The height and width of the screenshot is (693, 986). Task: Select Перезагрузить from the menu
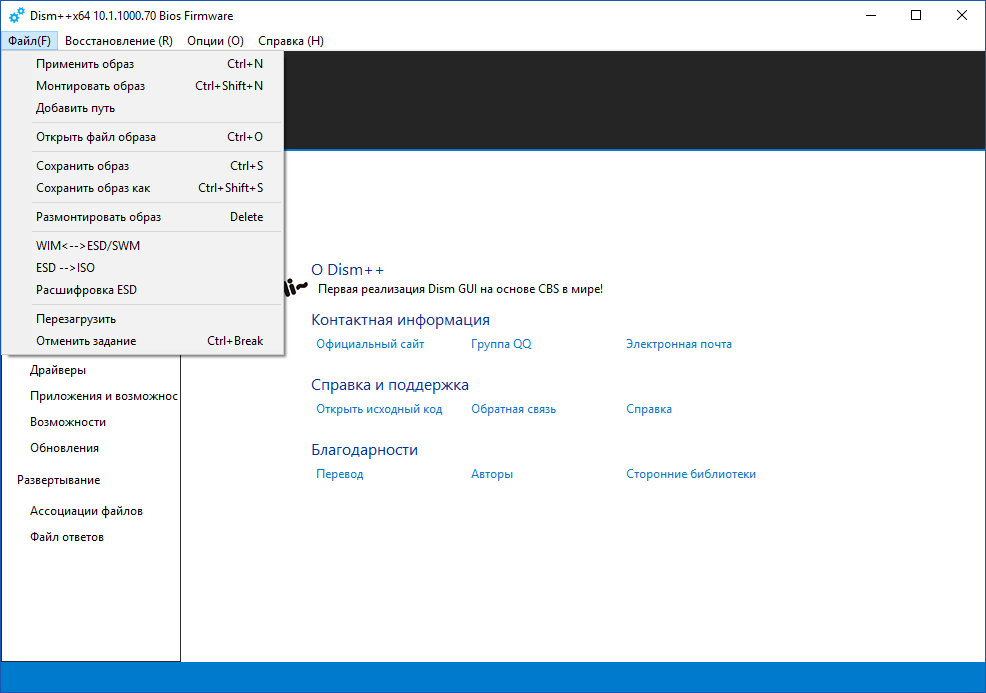click(143, 318)
